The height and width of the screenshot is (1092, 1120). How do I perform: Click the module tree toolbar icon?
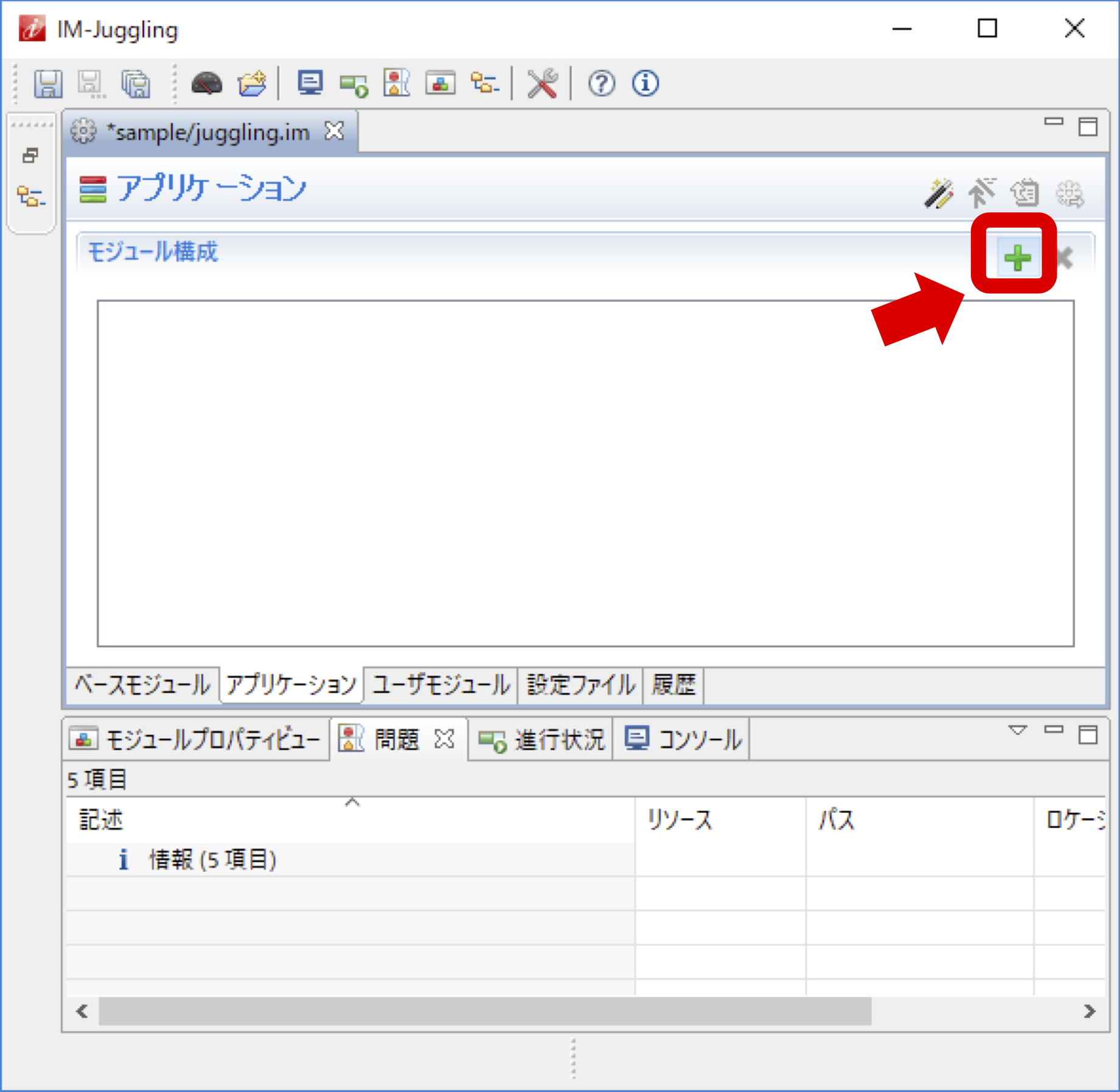tap(485, 83)
